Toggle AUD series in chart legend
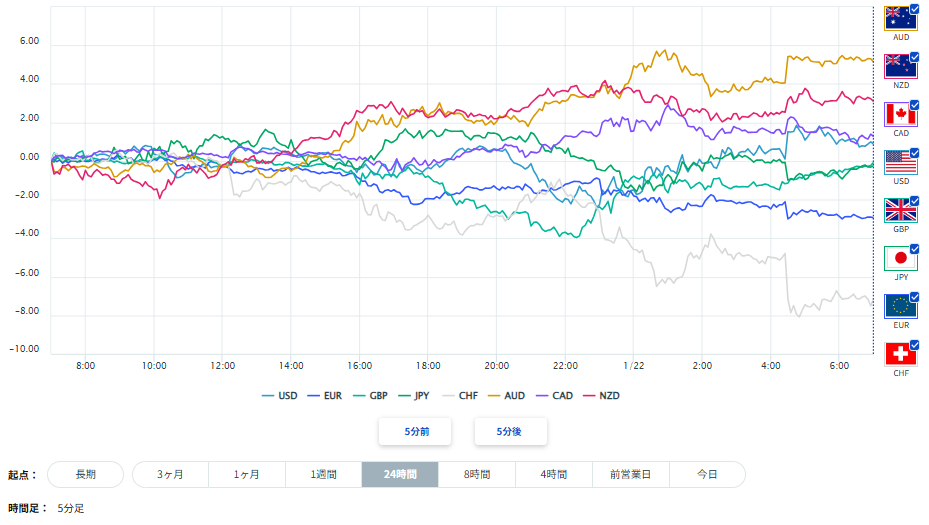Viewport: 929px width, 525px height. (x=507, y=396)
